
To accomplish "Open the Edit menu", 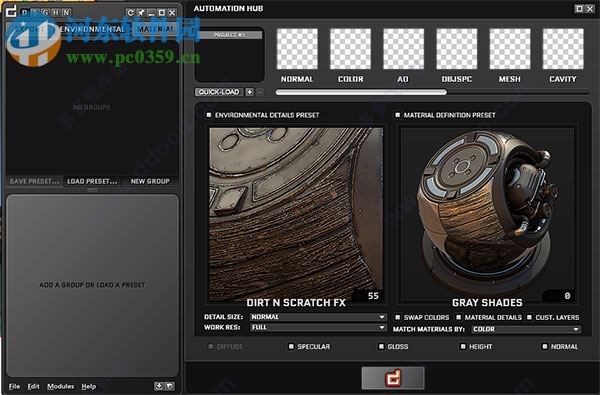I will (33, 387).
